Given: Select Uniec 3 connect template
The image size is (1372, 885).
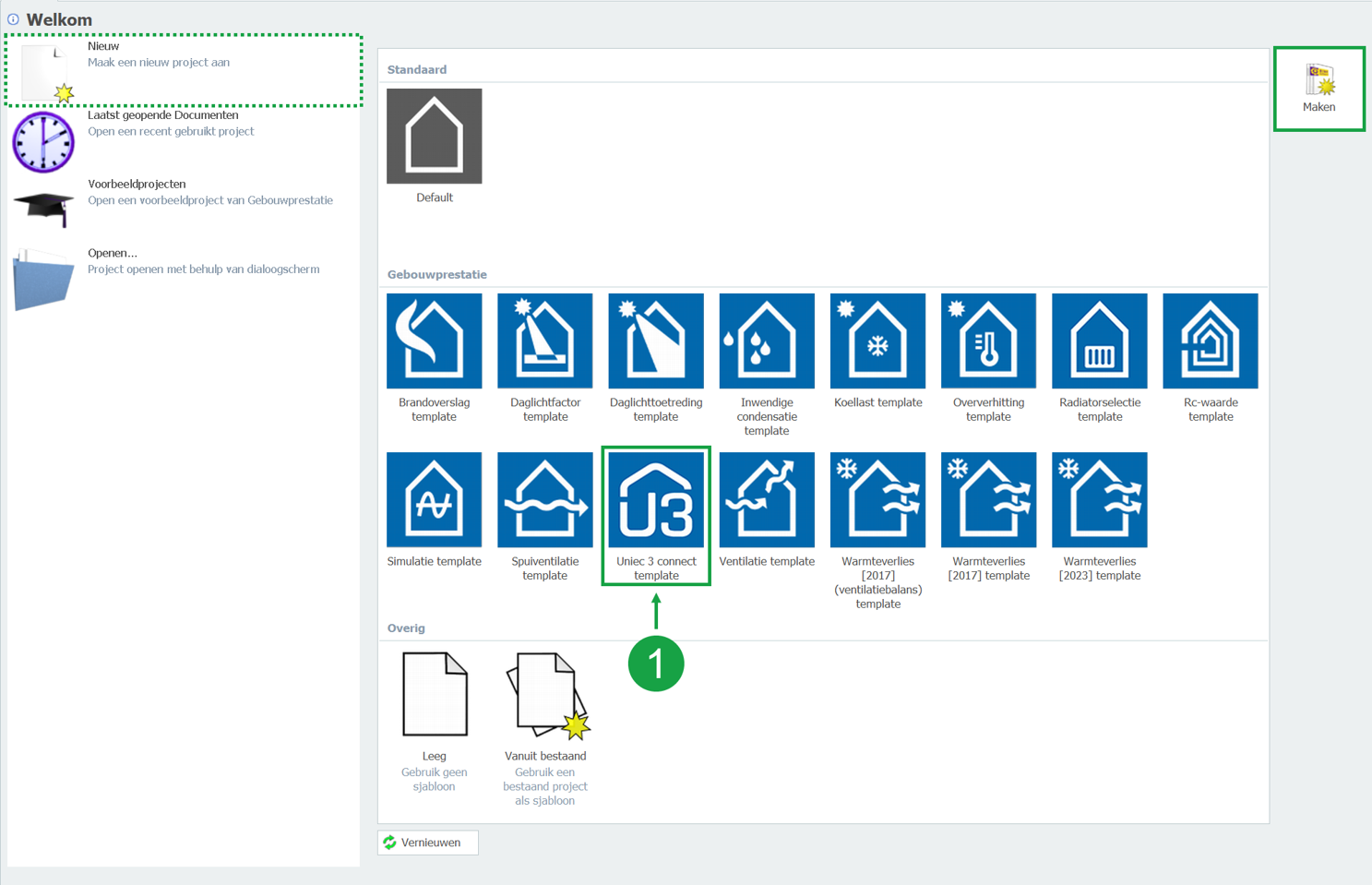Looking at the screenshot, I should 655,500.
